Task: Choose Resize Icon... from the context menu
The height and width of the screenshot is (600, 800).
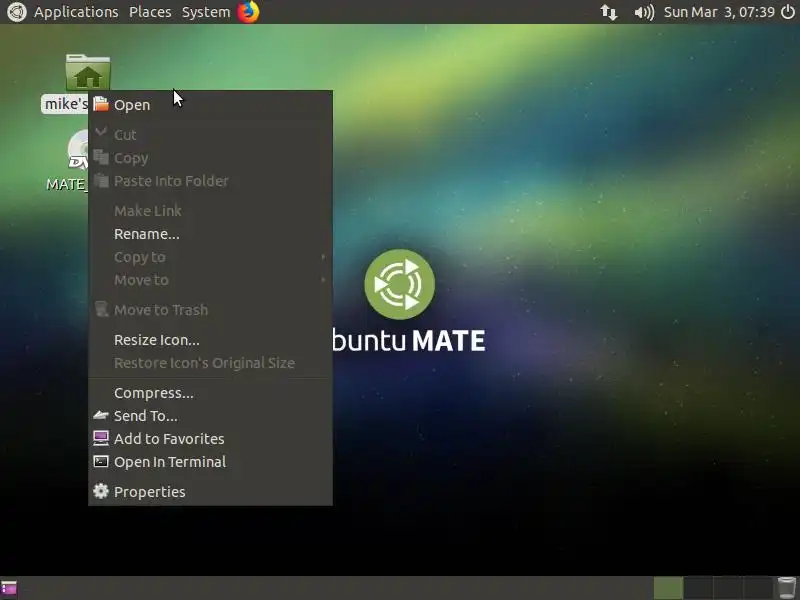Action: [x=210, y=340]
